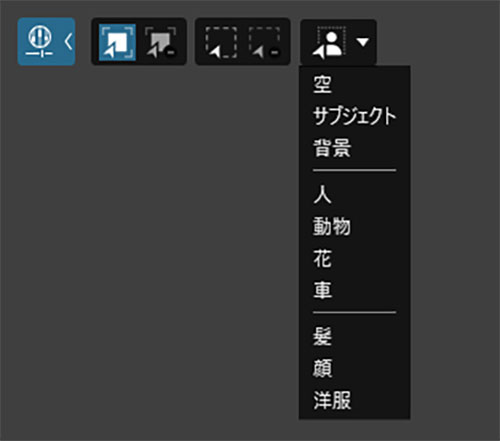Choose the rectangle selection add tool
Image resolution: width=500 pixels, height=441 pixels.
tap(221, 42)
